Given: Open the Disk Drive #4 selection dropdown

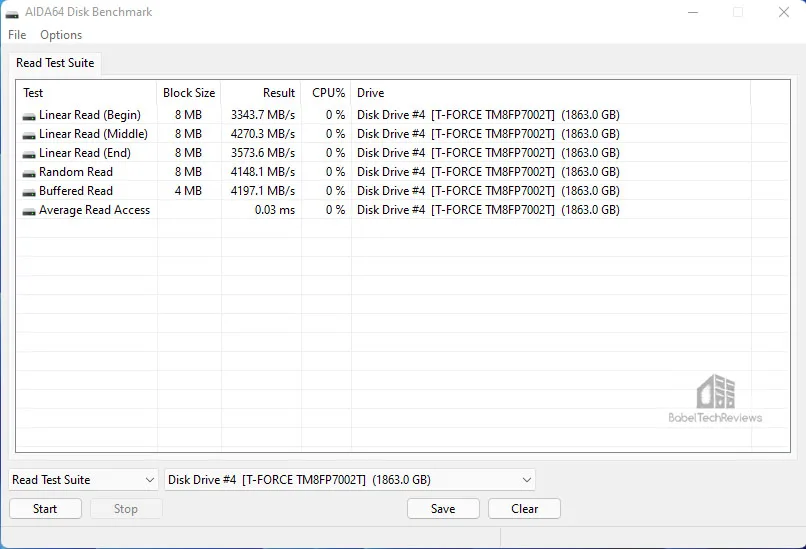Looking at the screenshot, I should click(x=350, y=480).
